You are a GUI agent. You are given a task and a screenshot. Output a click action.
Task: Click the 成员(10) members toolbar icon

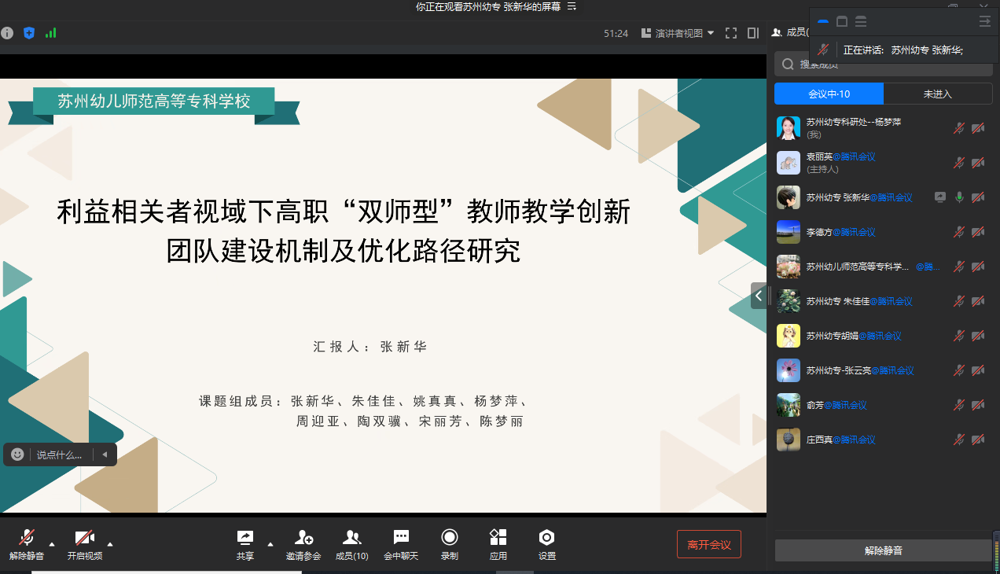(351, 539)
